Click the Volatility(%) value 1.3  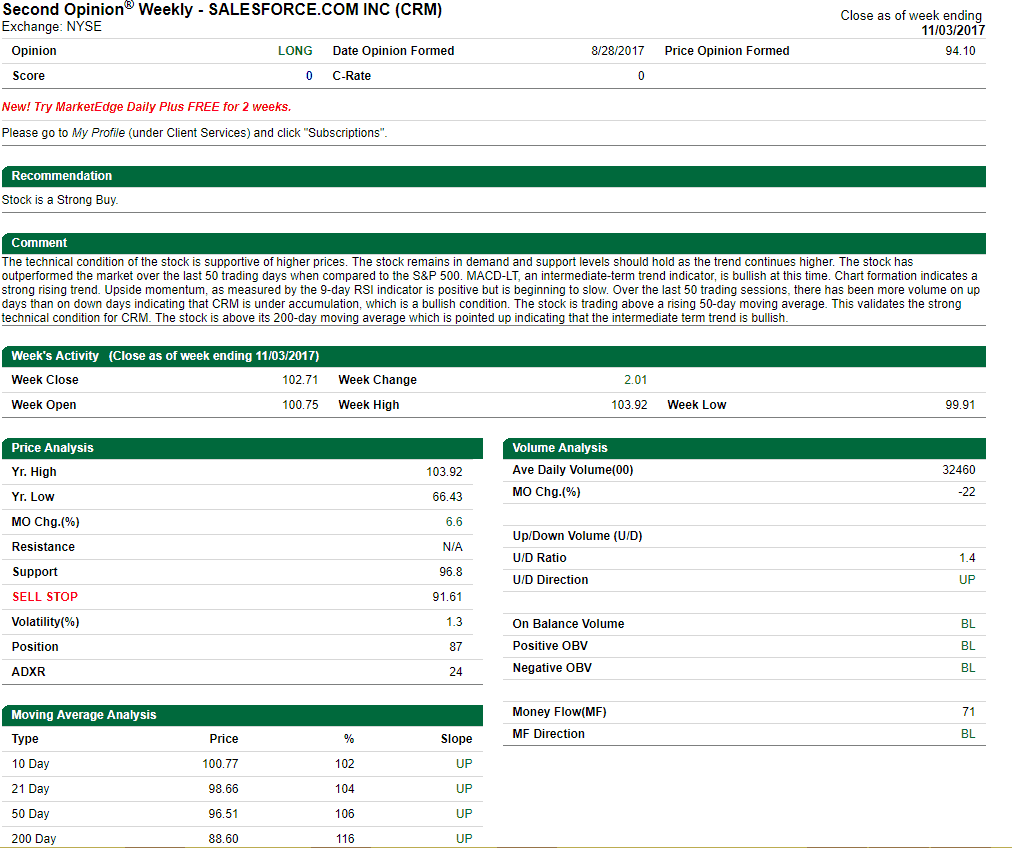point(454,622)
